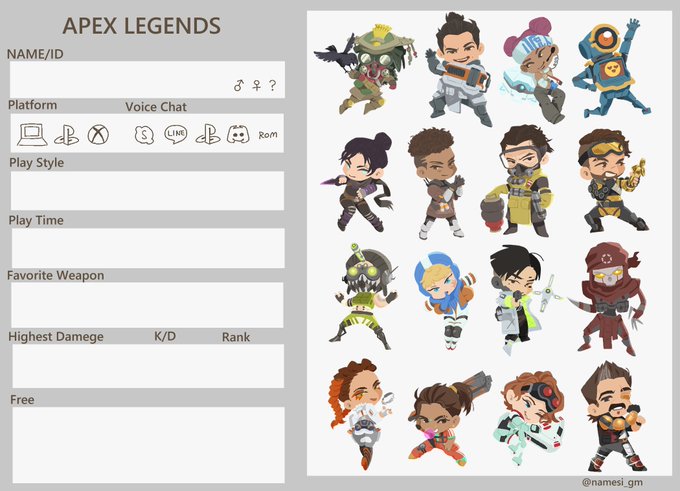This screenshot has width=680, height=491.
Task: Select Gibraltar character with shield arm
Action: pyautogui.click(x=460, y=69)
